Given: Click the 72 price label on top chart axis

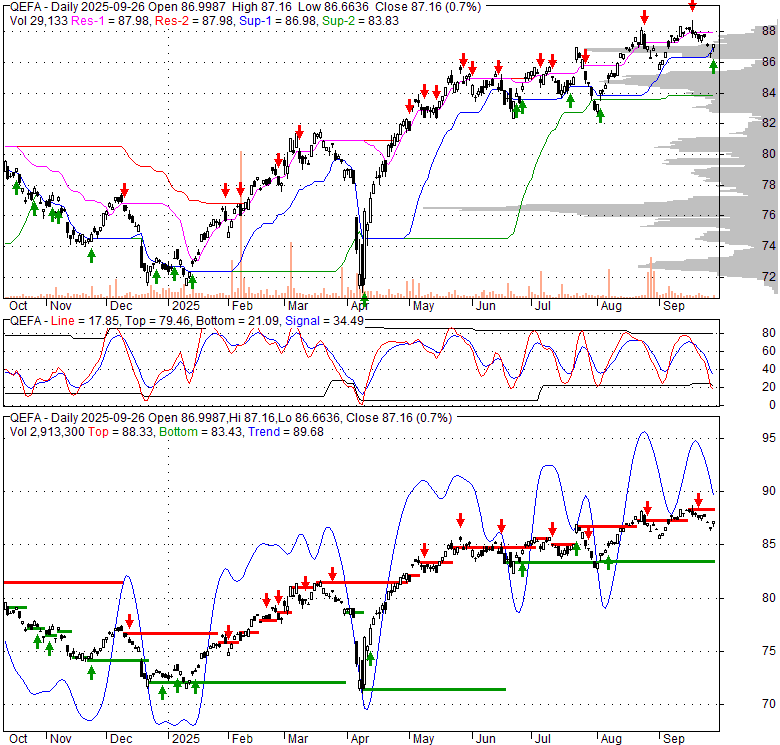Looking at the screenshot, I should [769, 277].
